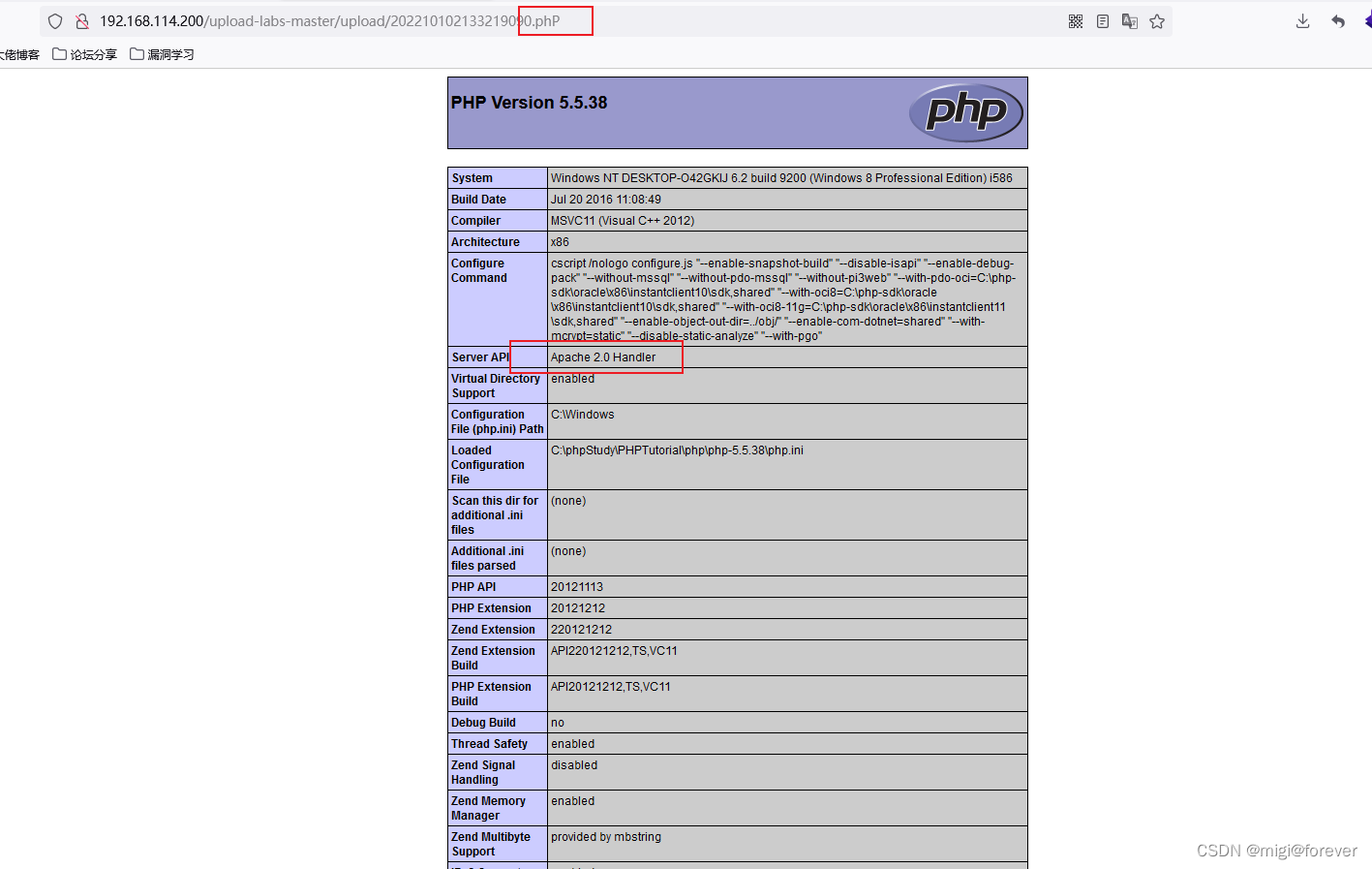Select MSVC11 (Visual C++ 2012) value
1372x869 pixels.
point(623,221)
